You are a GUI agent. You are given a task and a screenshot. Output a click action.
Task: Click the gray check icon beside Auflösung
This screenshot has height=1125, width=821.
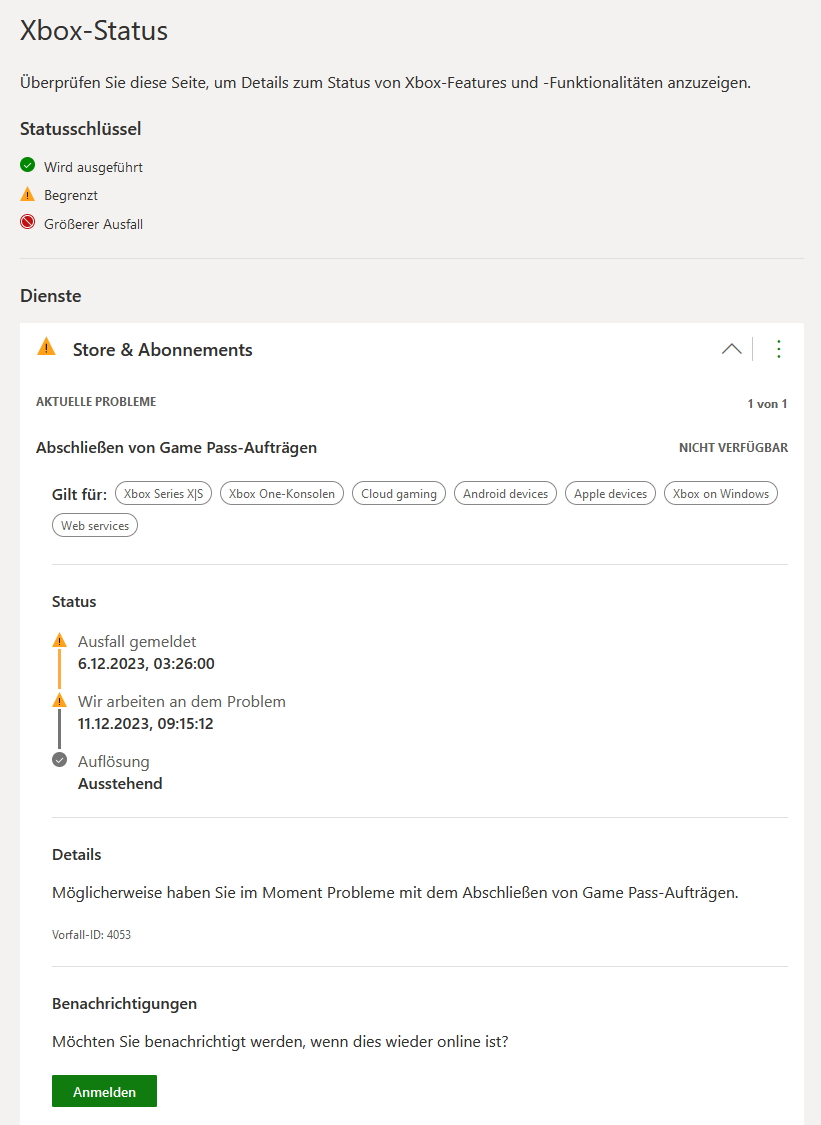(x=60, y=760)
